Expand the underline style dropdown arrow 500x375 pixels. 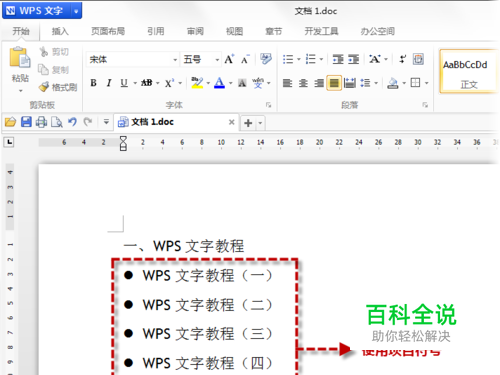(x=135, y=83)
